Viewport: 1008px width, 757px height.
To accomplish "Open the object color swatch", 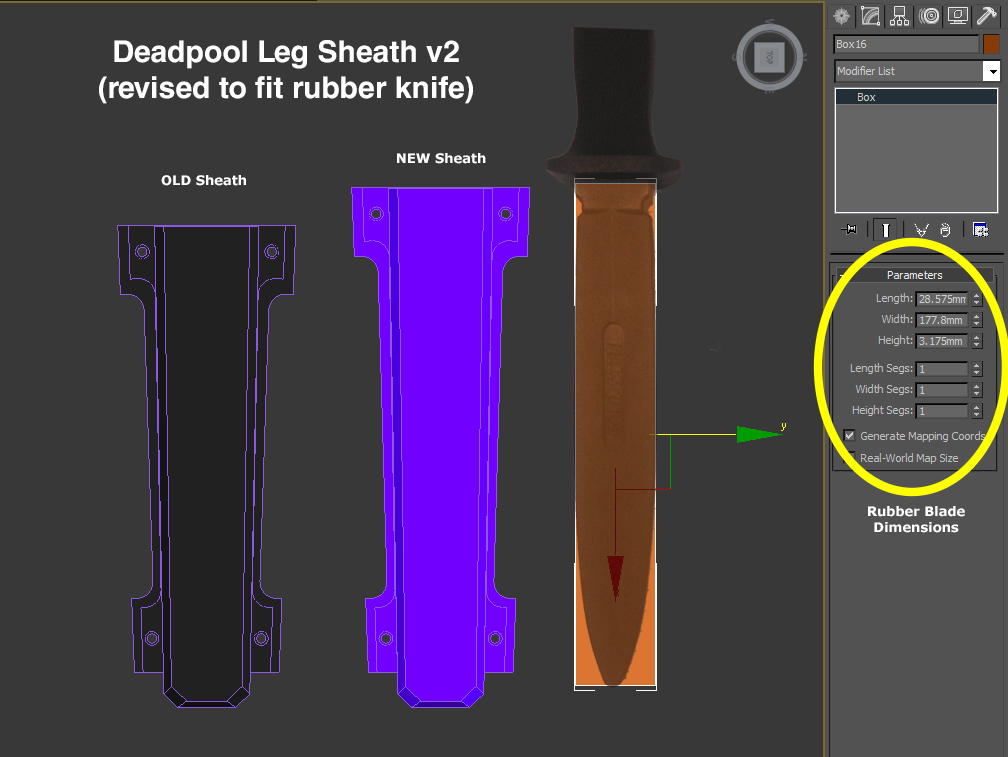I will click(991, 44).
